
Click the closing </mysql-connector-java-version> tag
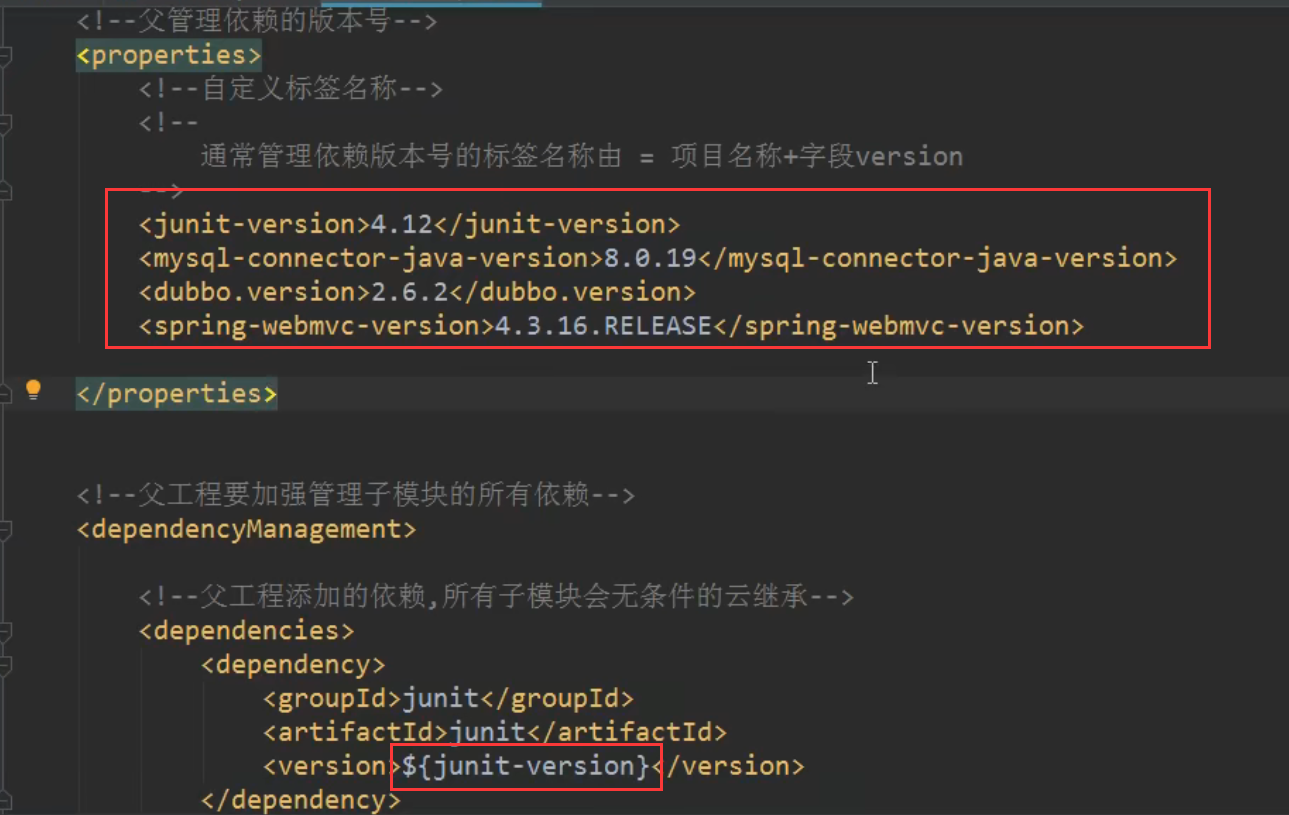[x=938, y=258]
